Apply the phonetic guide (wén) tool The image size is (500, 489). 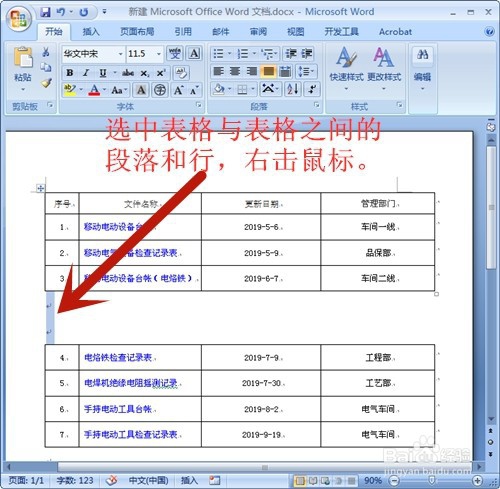tap(175, 53)
